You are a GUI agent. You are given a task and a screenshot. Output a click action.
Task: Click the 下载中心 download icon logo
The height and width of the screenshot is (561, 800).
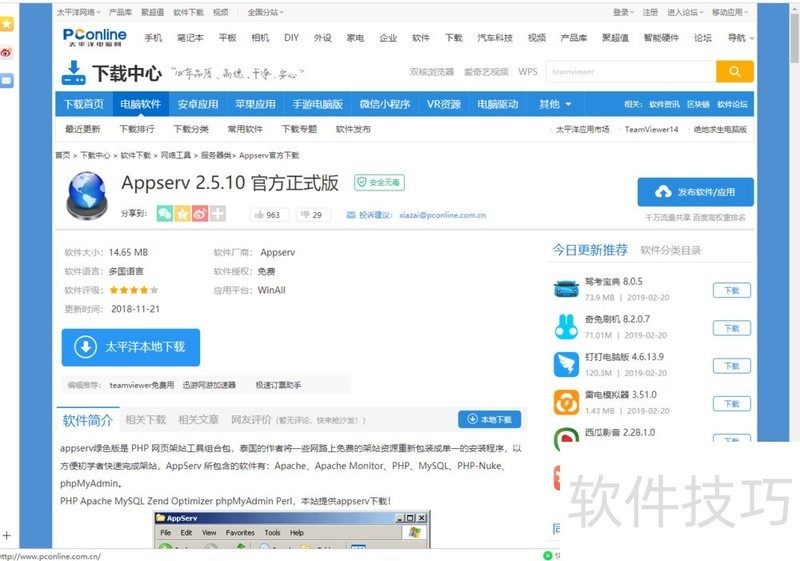pyautogui.click(x=73, y=72)
